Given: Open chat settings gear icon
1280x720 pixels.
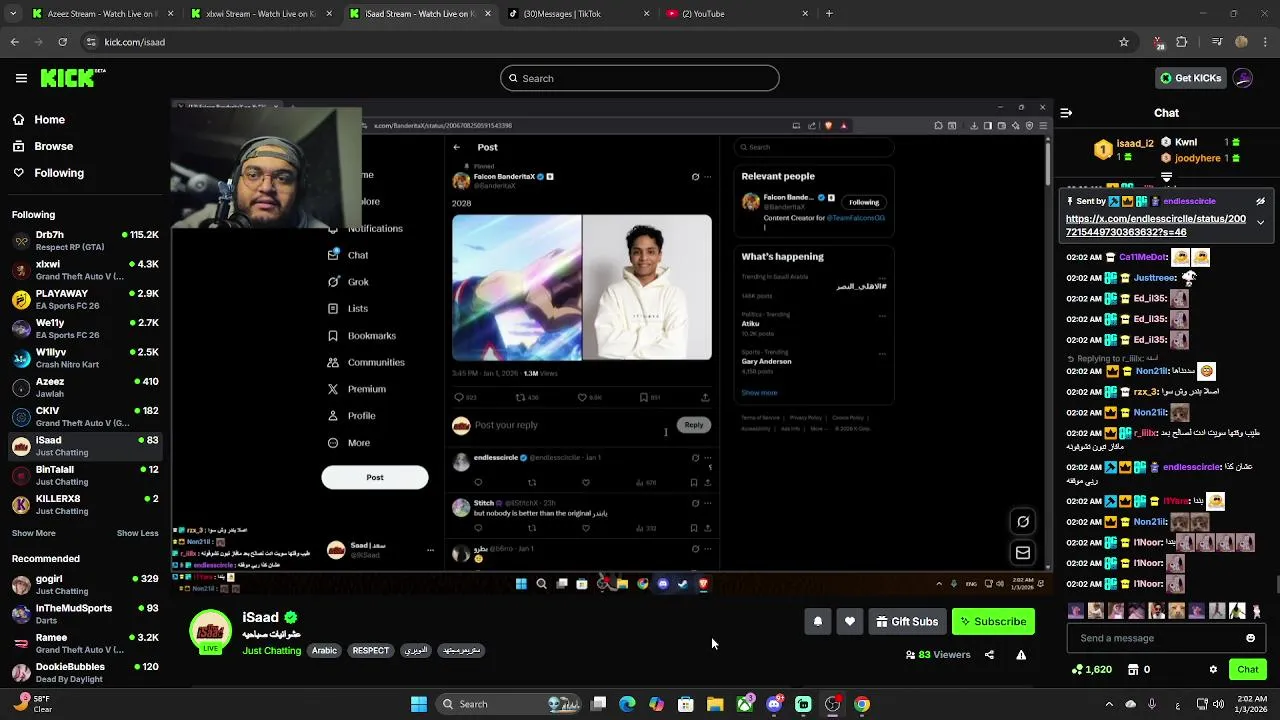Looking at the screenshot, I should [1213, 669].
